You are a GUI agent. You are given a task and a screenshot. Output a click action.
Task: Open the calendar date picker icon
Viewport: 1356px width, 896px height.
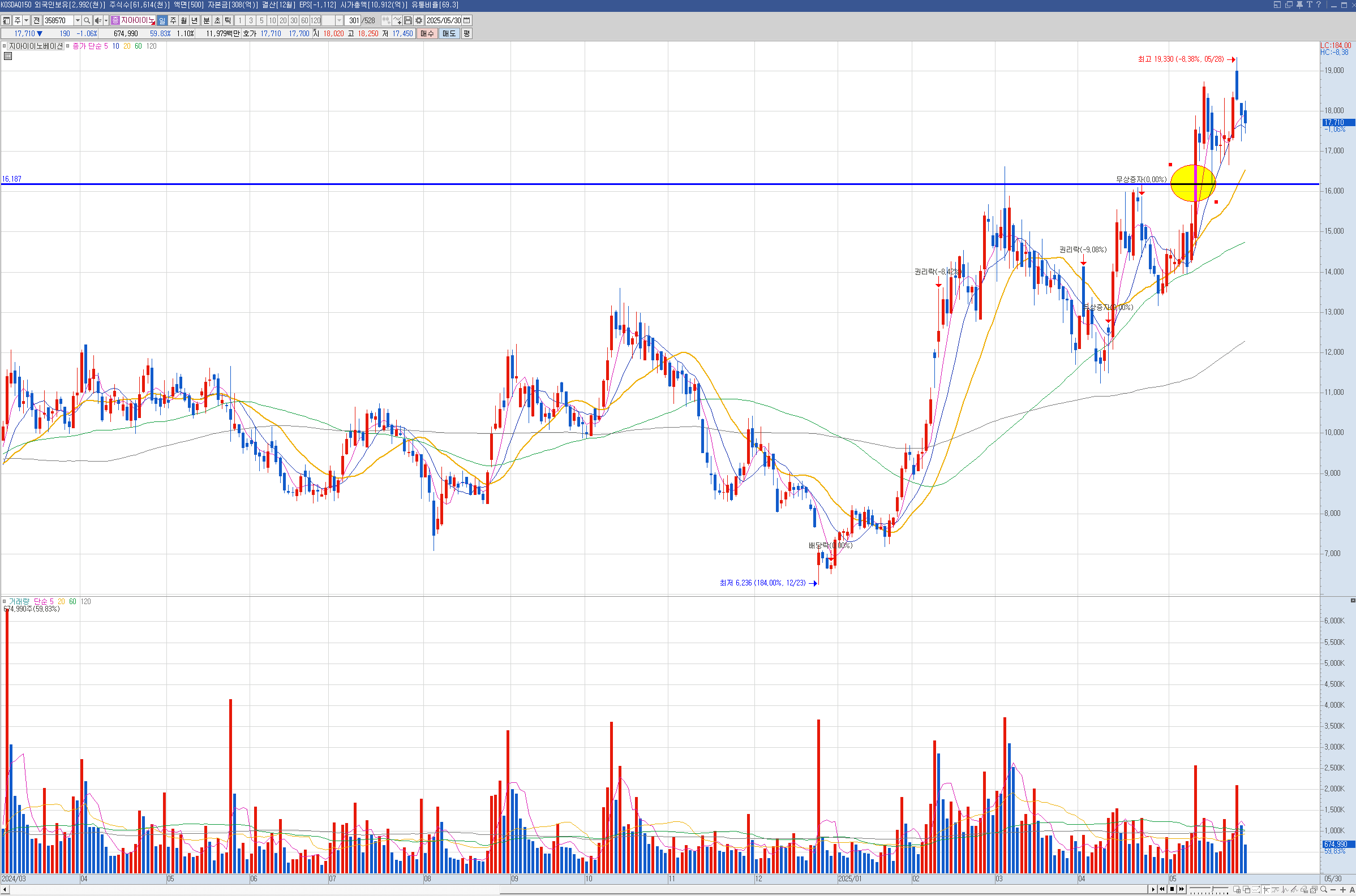467,20
